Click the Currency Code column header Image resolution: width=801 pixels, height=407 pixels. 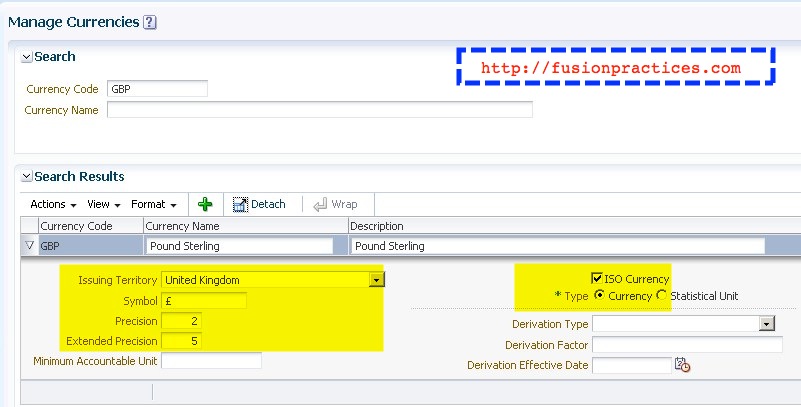click(x=91, y=226)
